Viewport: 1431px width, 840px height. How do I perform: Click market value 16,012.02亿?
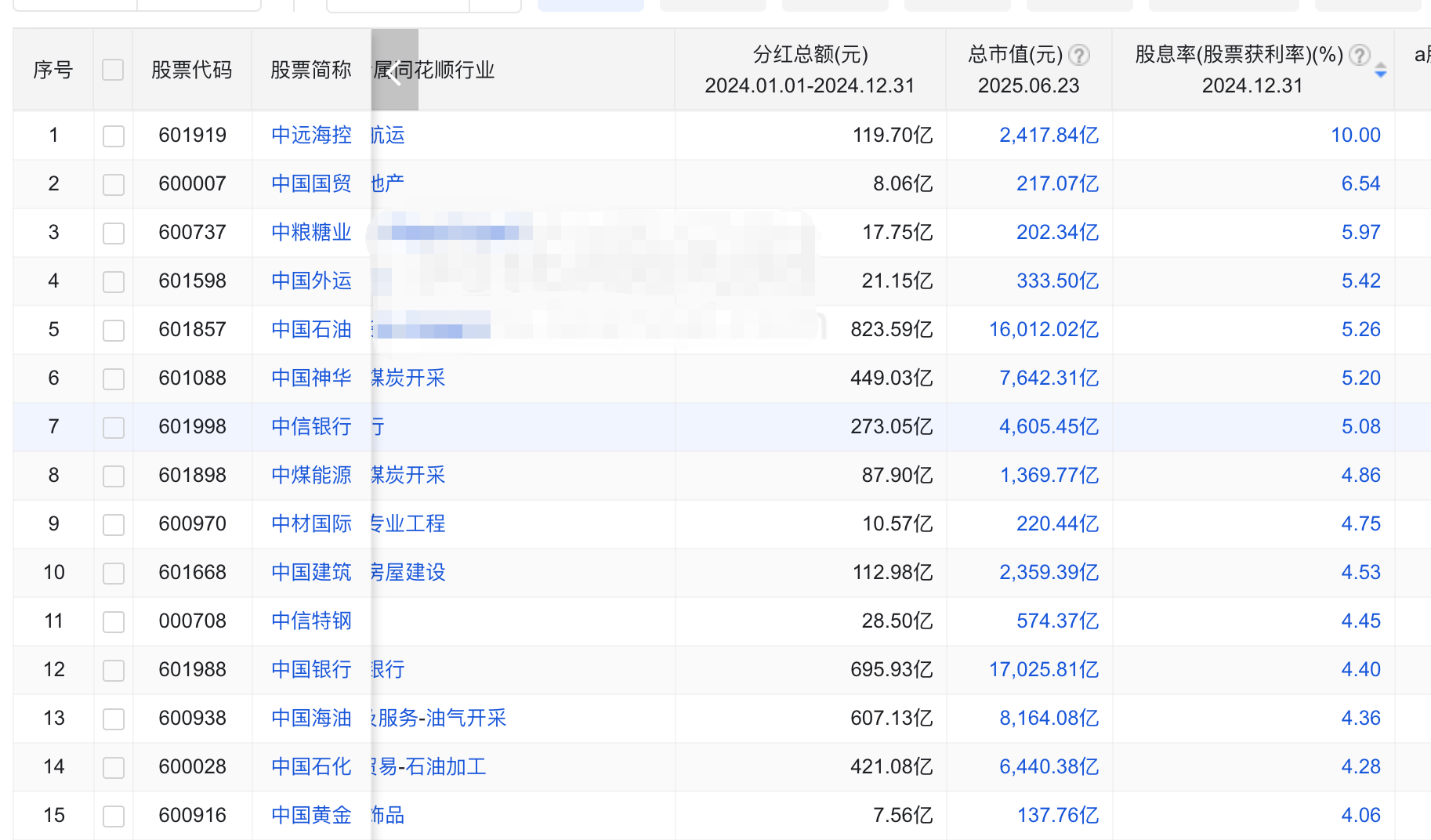pos(1044,329)
